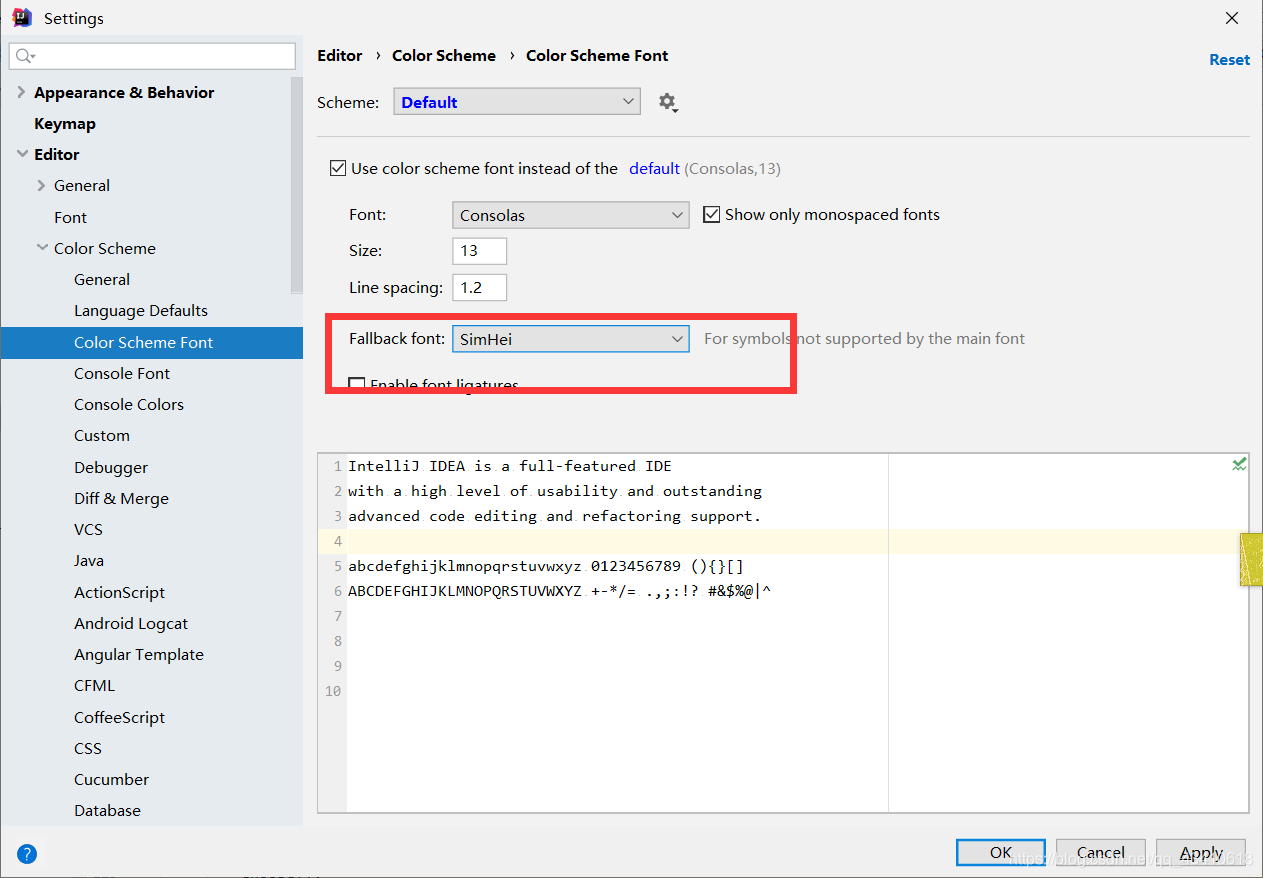Screen dimensions: 1263x878
Task: Select General under Color Scheme
Action: [x=102, y=279]
